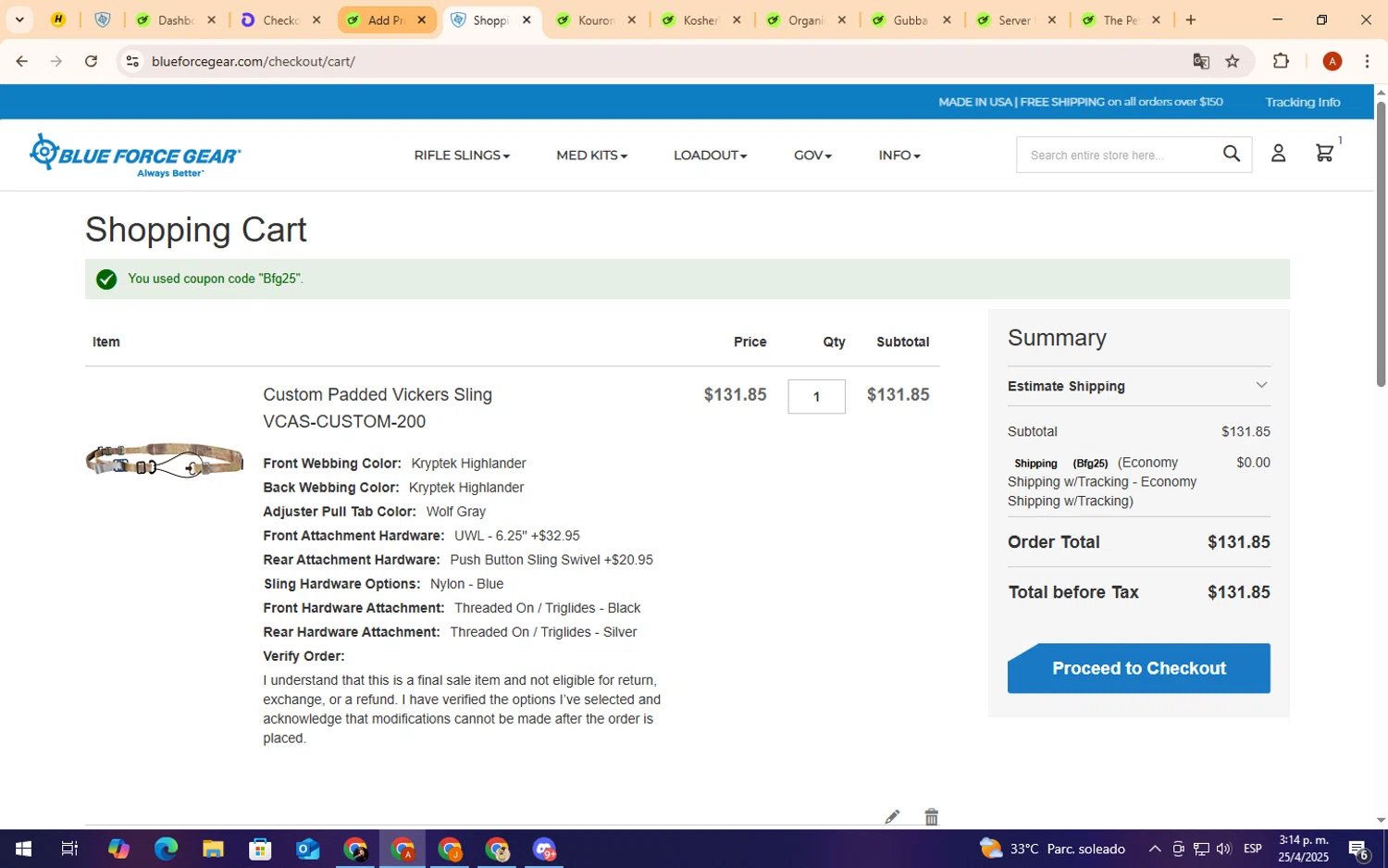Switch to Gubba browser tab

tap(911, 19)
